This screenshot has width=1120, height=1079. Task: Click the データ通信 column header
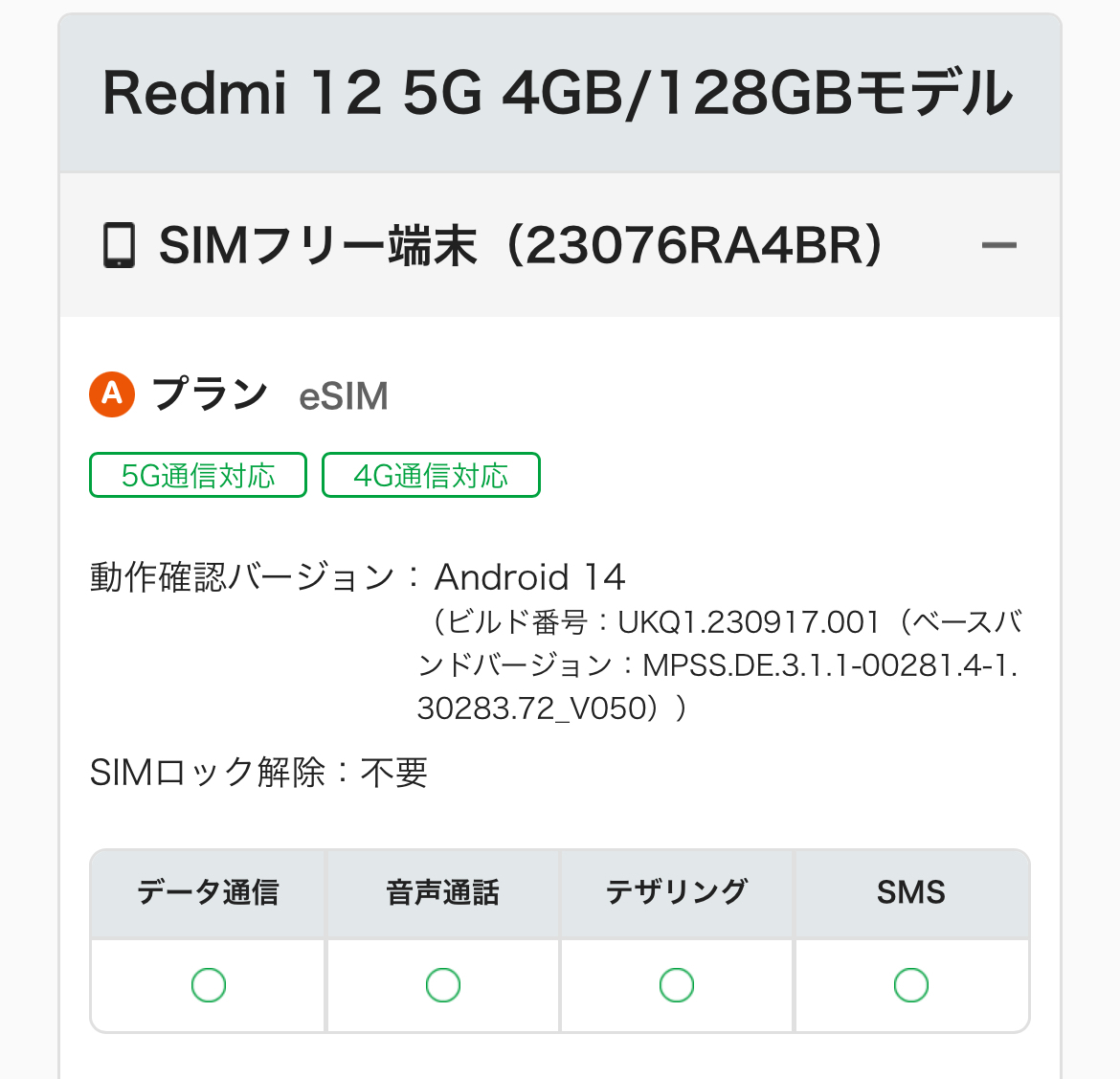pyautogui.click(x=208, y=892)
